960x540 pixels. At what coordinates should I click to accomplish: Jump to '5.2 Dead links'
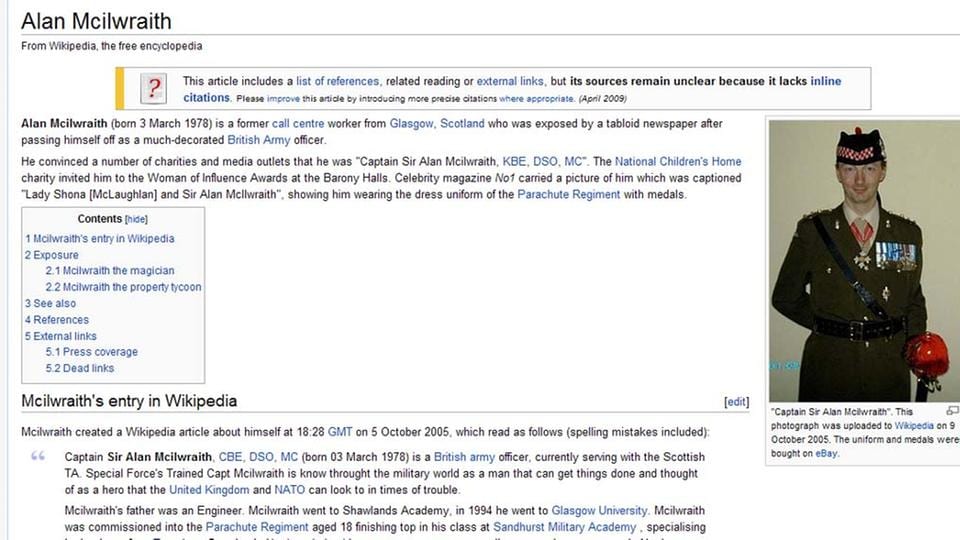80,369
